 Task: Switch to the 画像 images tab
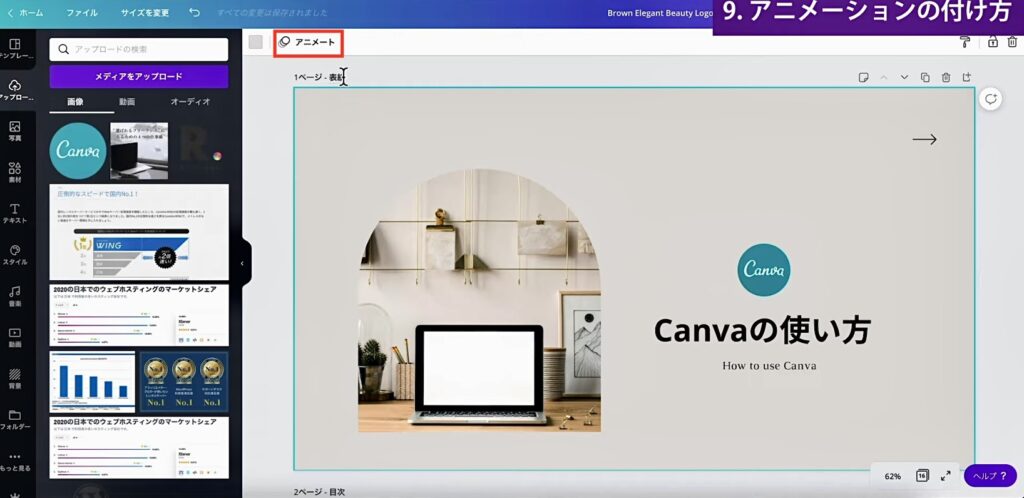coord(76,102)
